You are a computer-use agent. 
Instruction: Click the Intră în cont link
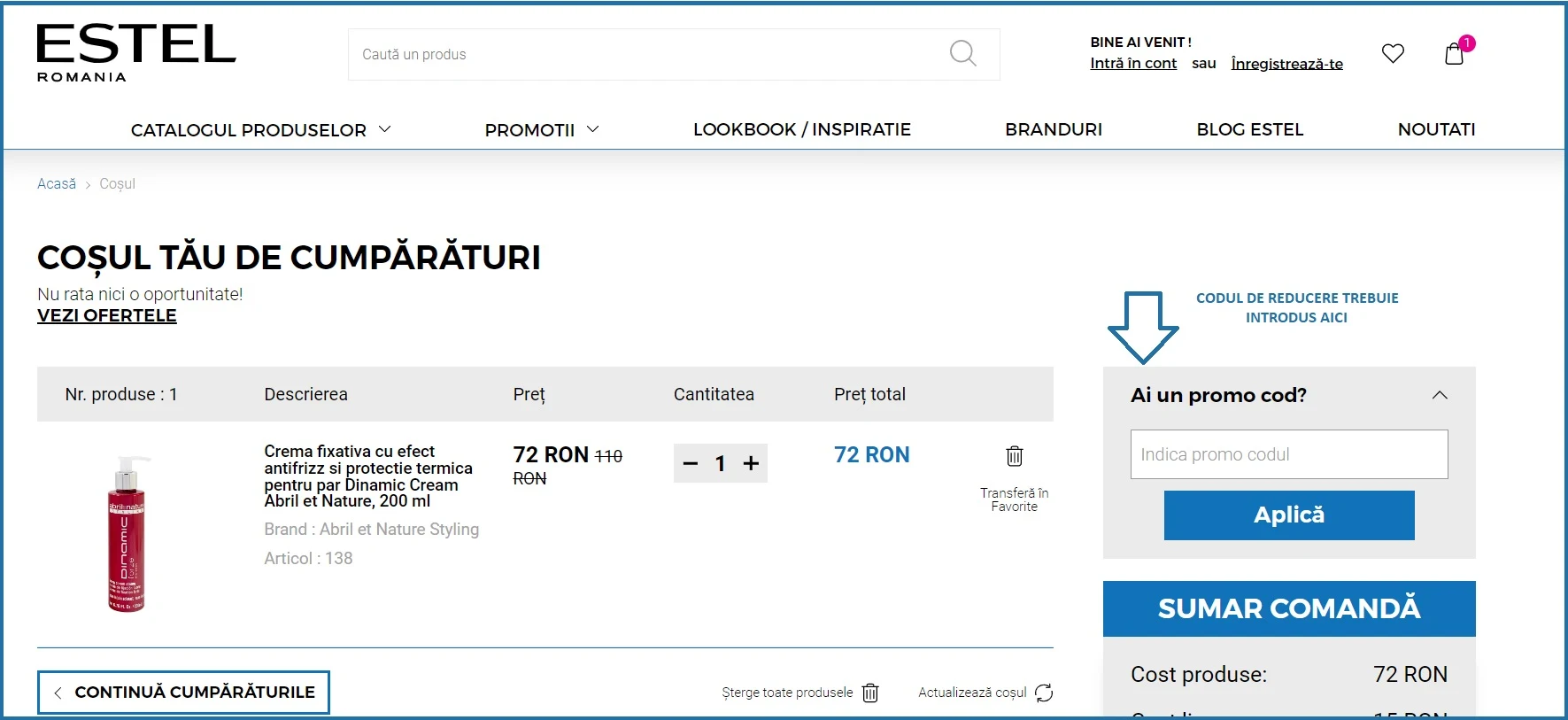pos(1133,63)
